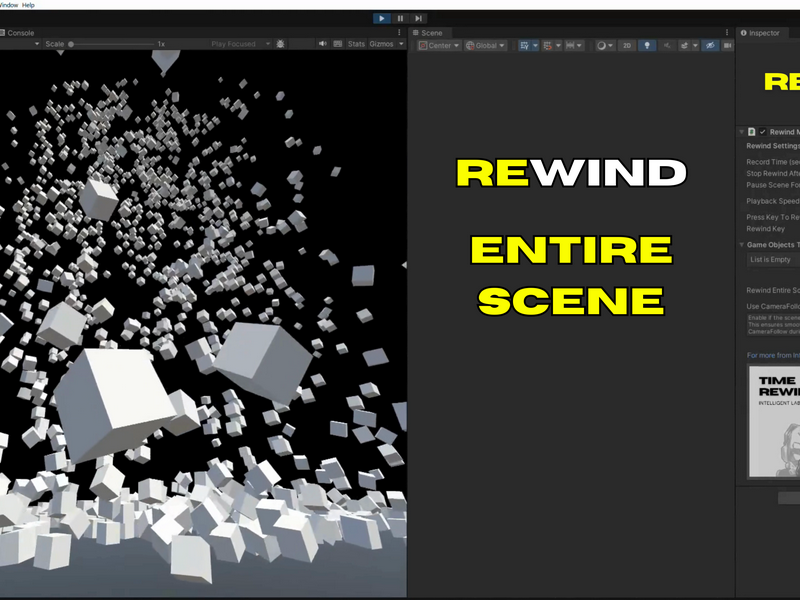Toggle 2D mode in Scene view
800x600 pixels.
click(x=627, y=45)
